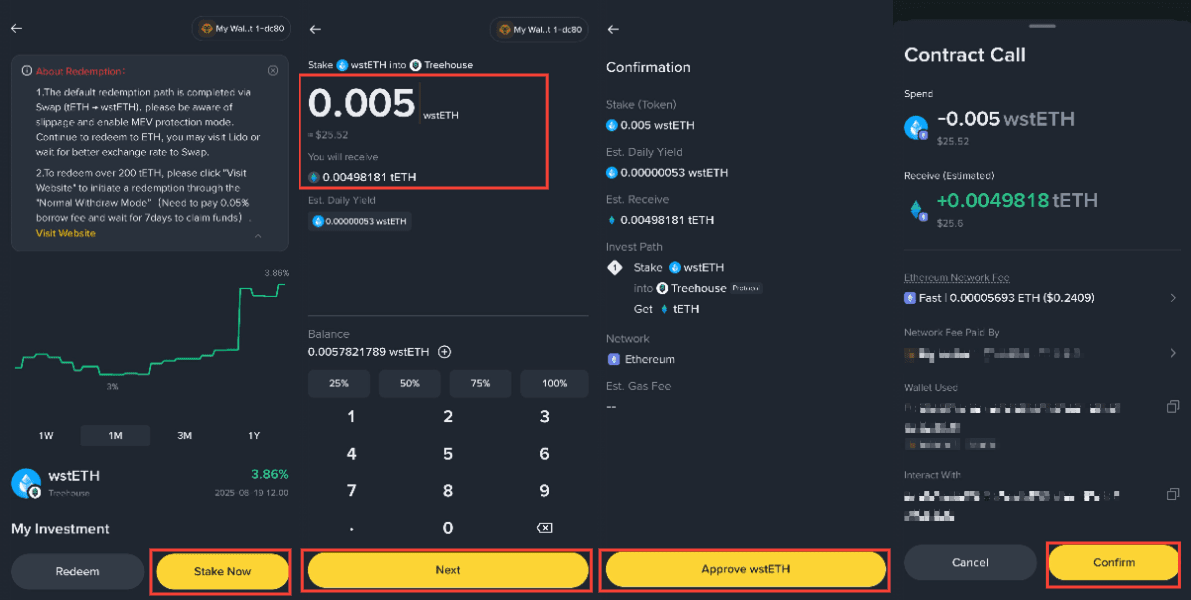Copy the Interact With contract address
Image resolution: width=1191 pixels, height=600 pixels.
pyautogui.click(x=1173, y=494)
